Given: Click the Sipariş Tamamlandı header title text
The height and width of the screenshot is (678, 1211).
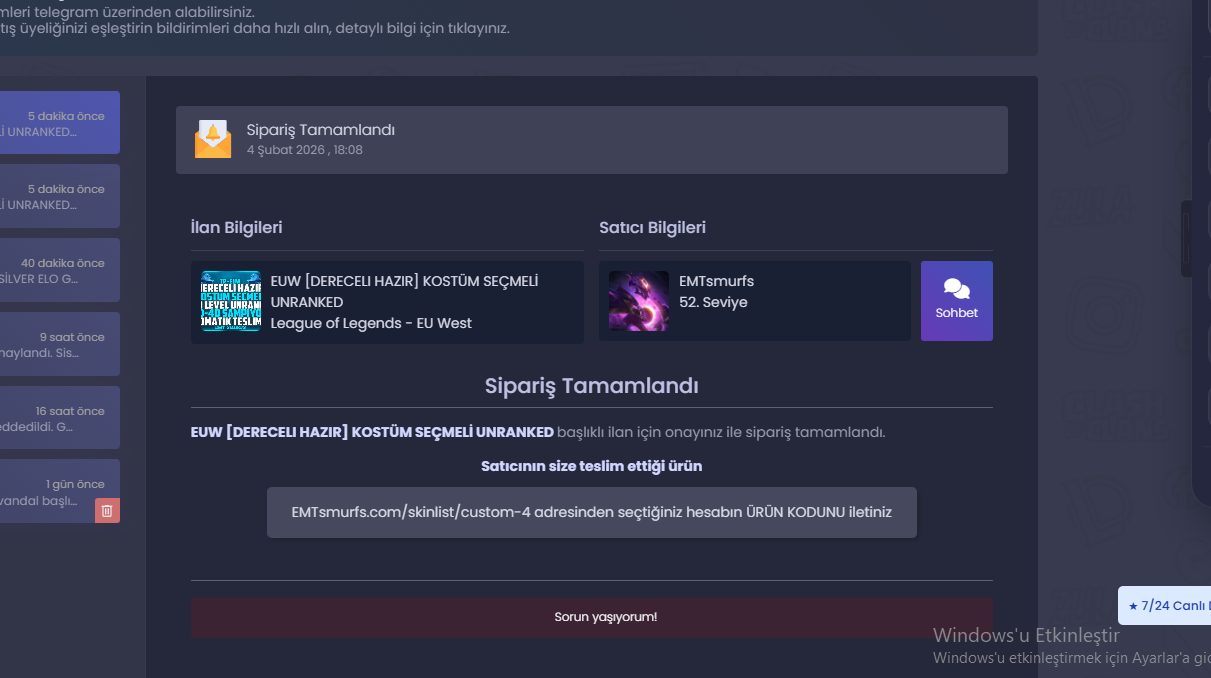Looking at the screenshot, I should 321,130.
